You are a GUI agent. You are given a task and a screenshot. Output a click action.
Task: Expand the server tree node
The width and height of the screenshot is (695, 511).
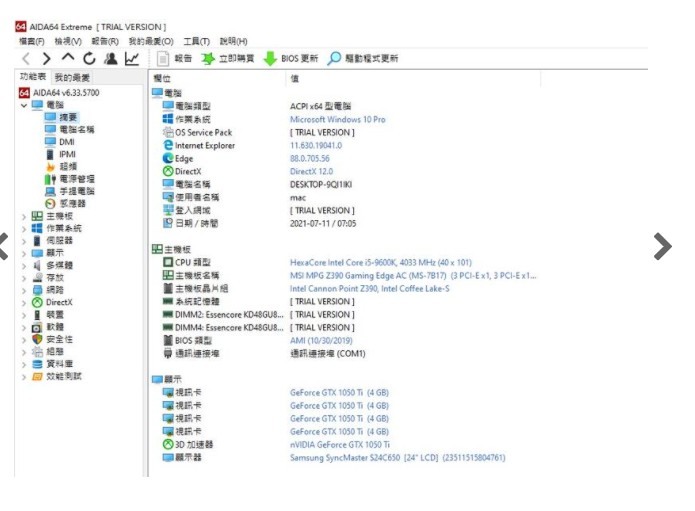click(24, 242)
